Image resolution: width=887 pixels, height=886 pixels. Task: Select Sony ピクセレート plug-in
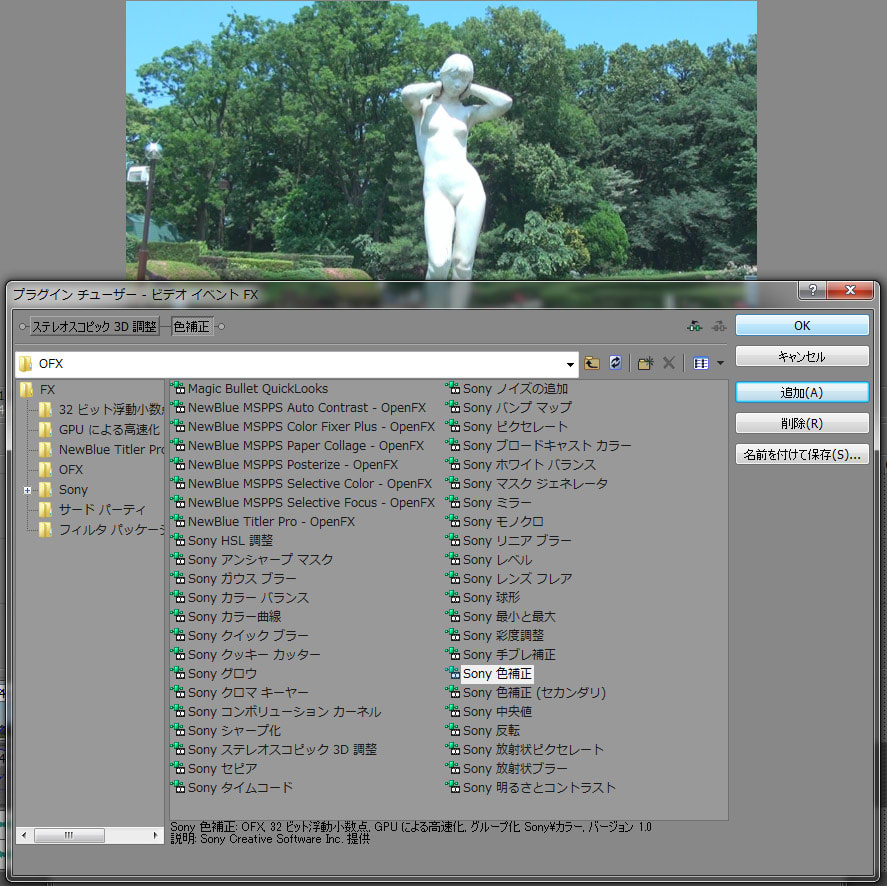[x=507, y=427]
